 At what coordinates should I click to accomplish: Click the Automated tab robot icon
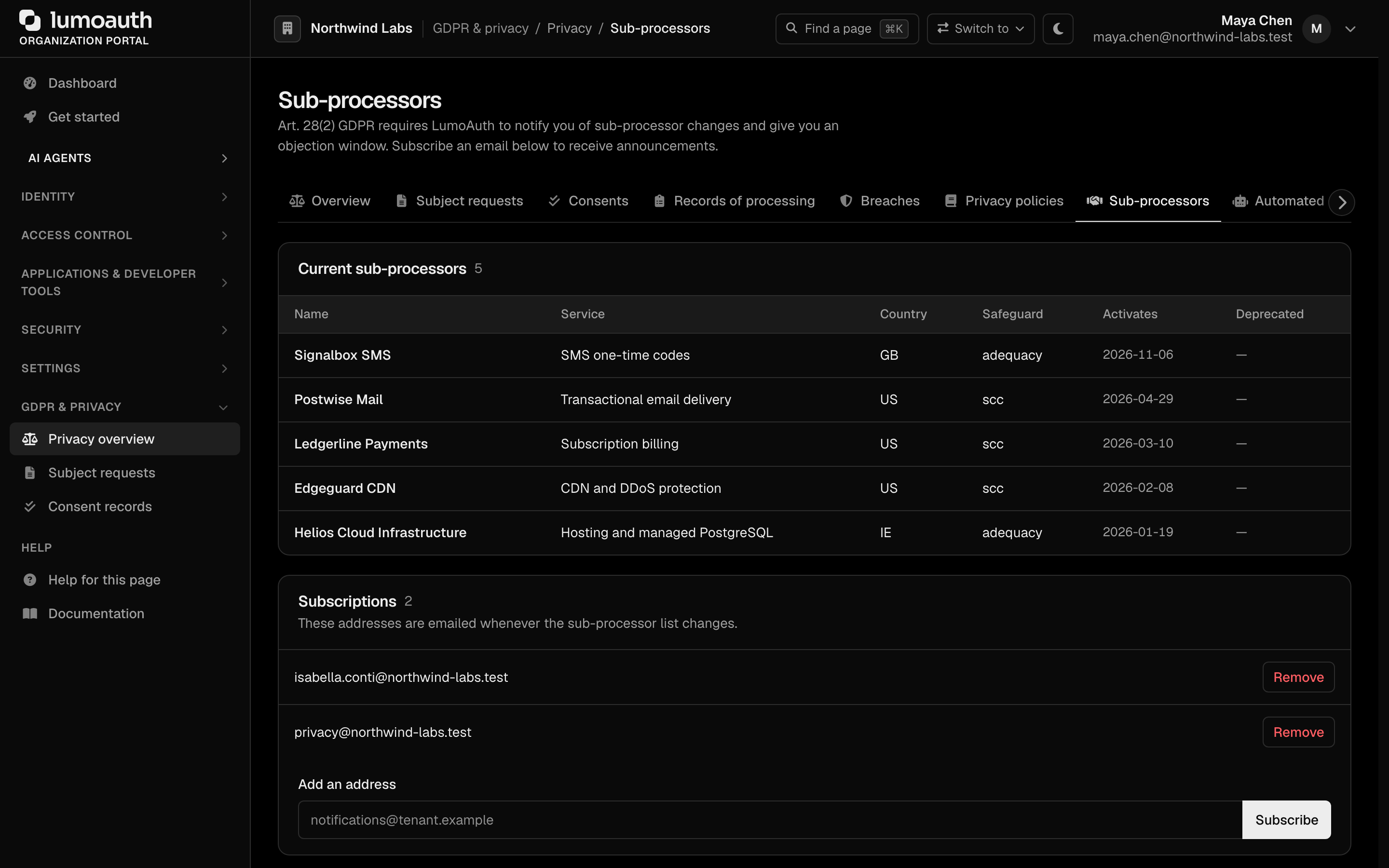tap(1240, 201)
